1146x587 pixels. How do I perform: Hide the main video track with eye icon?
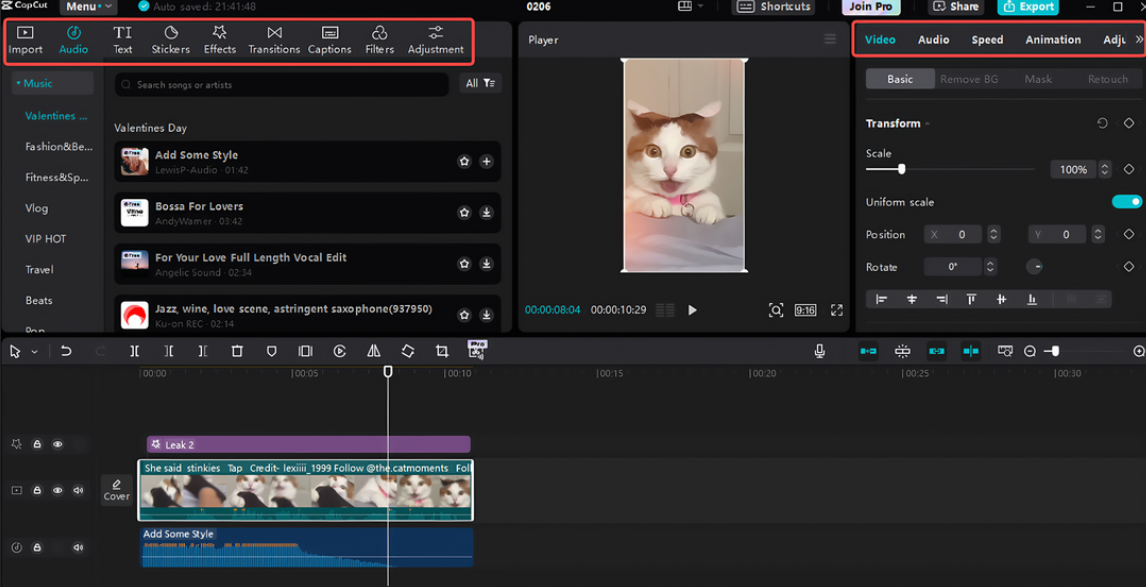click(57, 491)
